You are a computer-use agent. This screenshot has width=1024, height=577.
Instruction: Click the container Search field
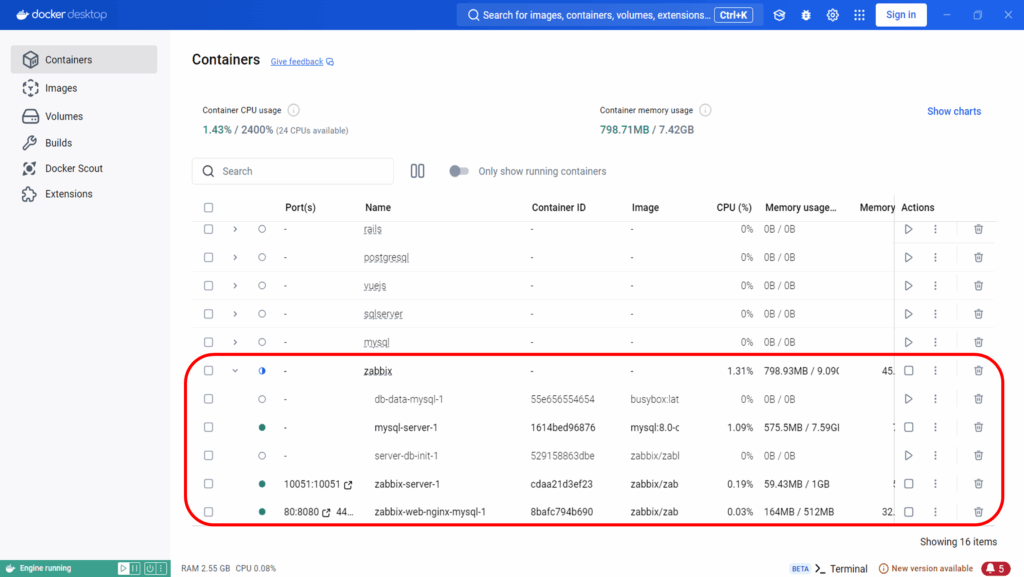click(293, 171)
